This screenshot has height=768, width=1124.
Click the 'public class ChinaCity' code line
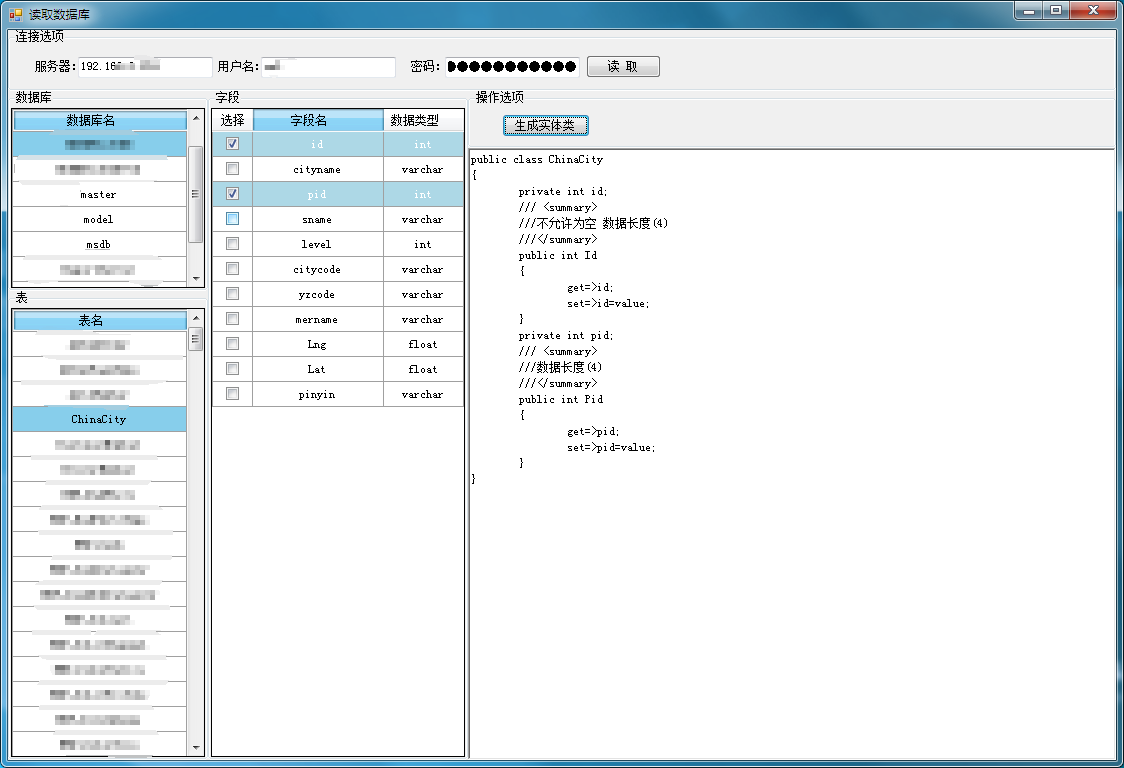click(537, 159)
